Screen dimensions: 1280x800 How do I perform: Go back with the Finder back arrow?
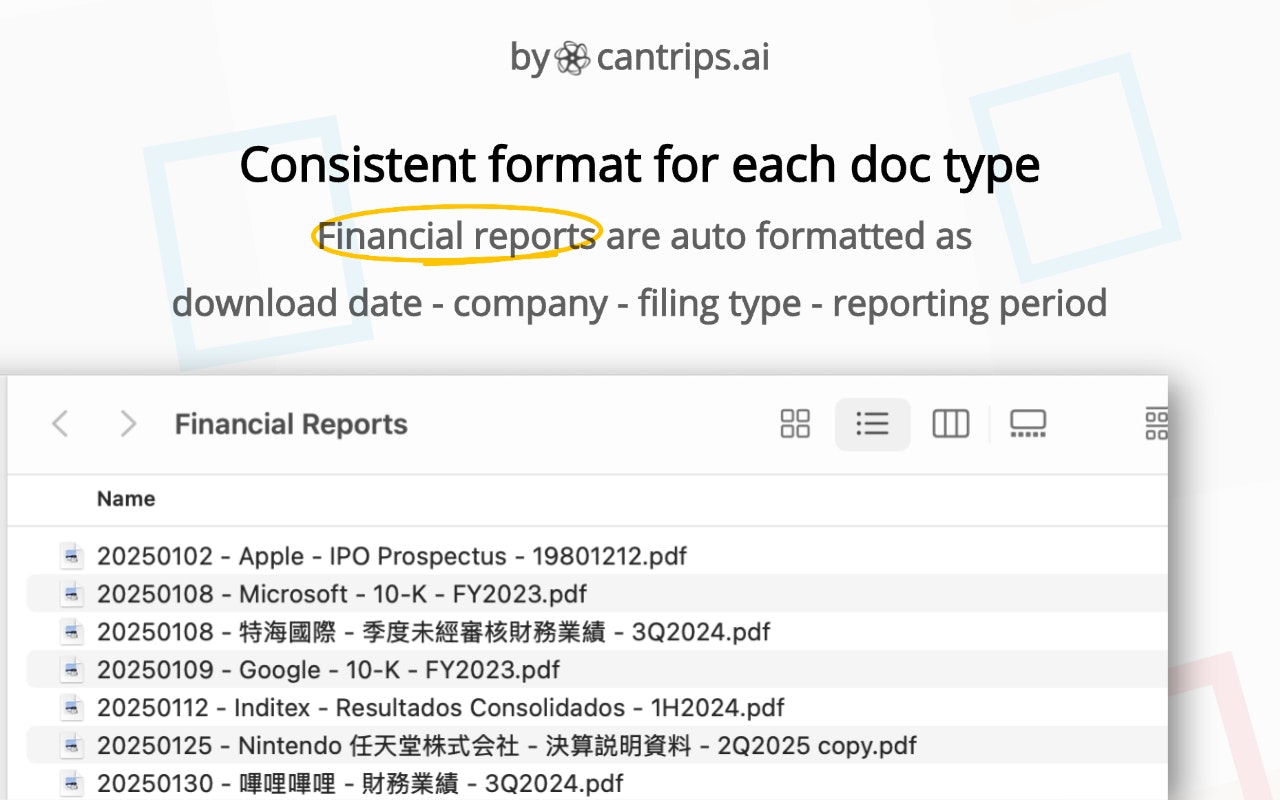[x=60, y=424]
